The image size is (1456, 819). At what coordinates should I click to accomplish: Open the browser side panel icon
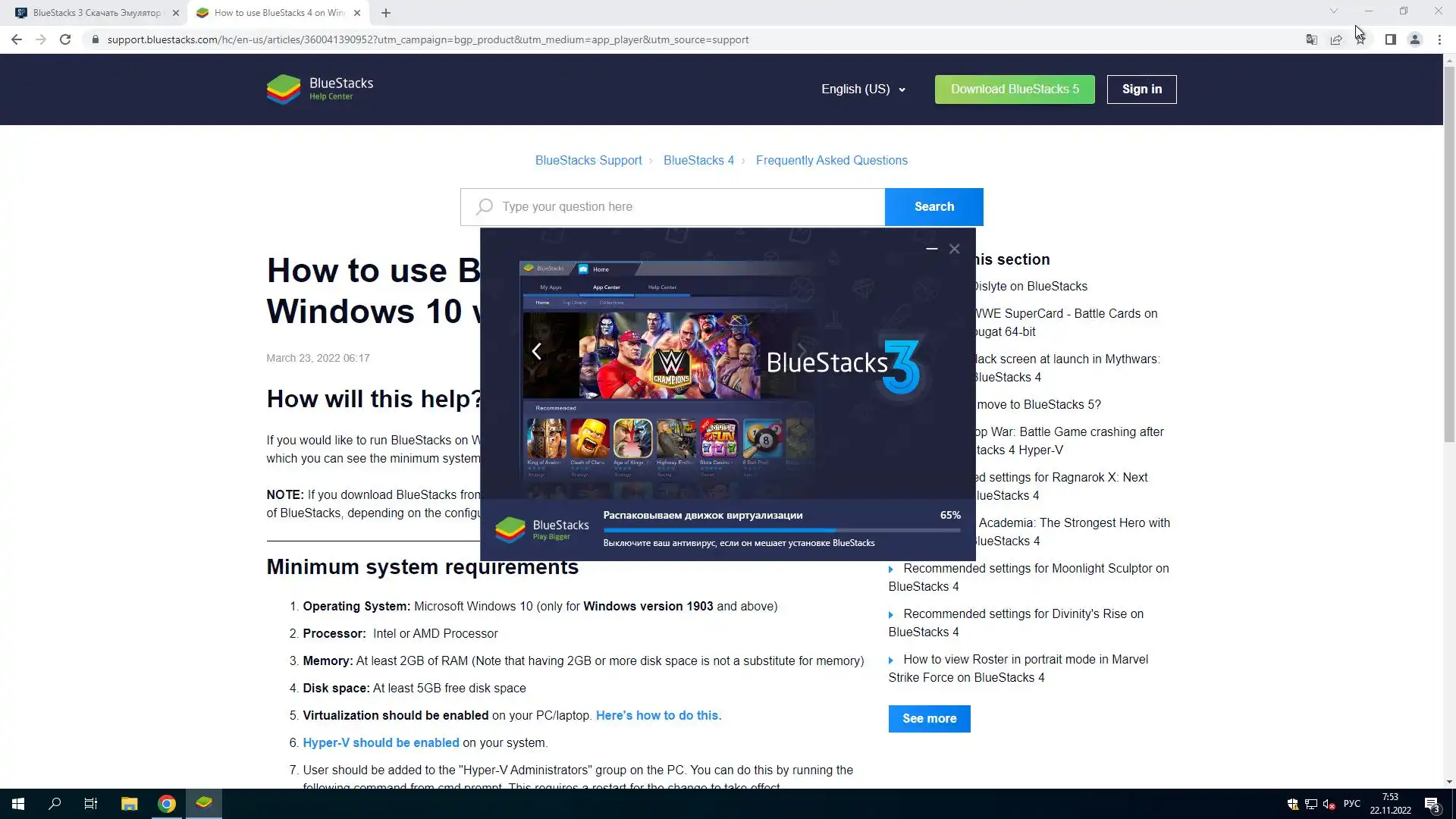pos(1390,39)
